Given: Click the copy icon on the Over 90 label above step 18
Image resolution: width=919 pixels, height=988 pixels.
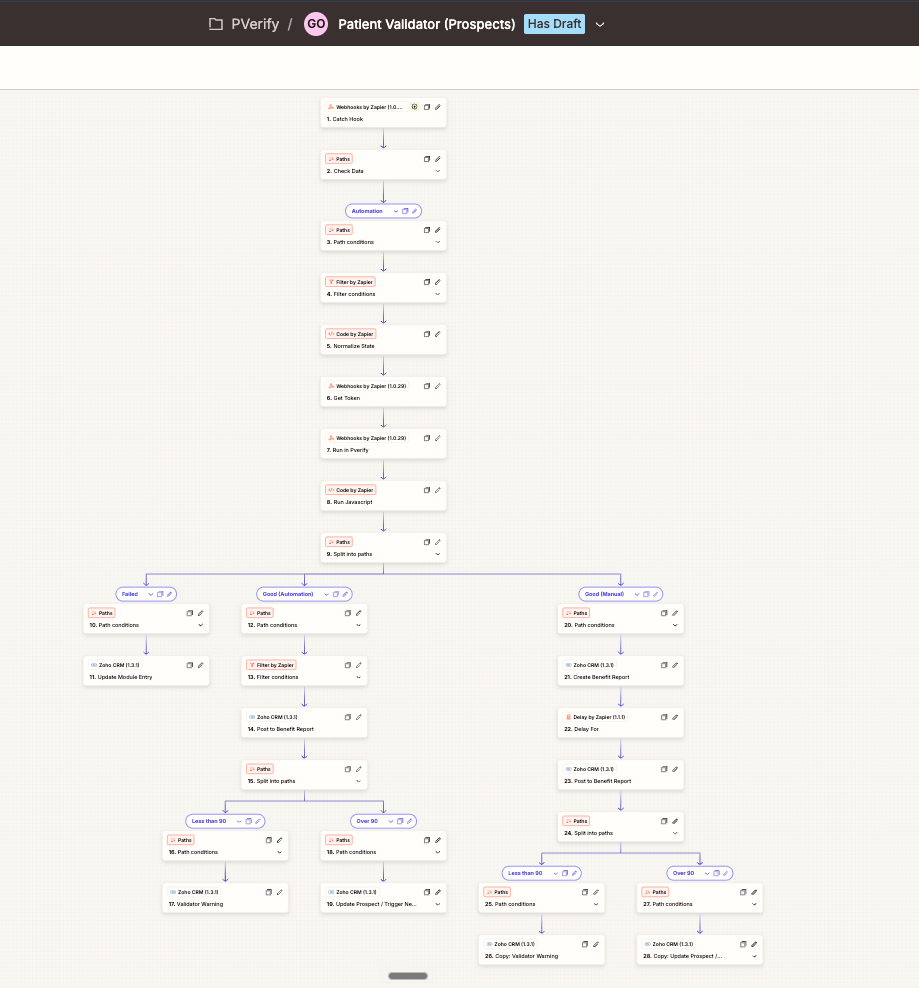Looking at the screenshot, I should click(x=400, y=821).
